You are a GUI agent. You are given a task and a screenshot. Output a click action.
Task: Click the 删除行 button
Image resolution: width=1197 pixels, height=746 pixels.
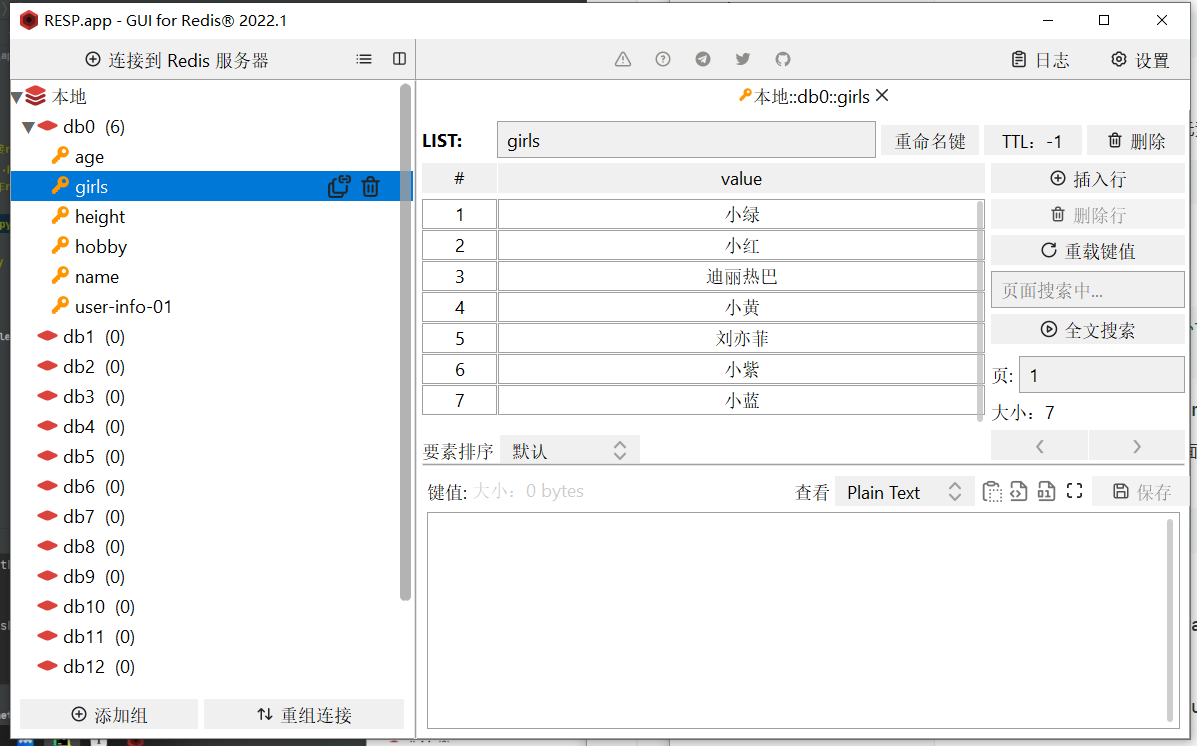[1088, 215]
